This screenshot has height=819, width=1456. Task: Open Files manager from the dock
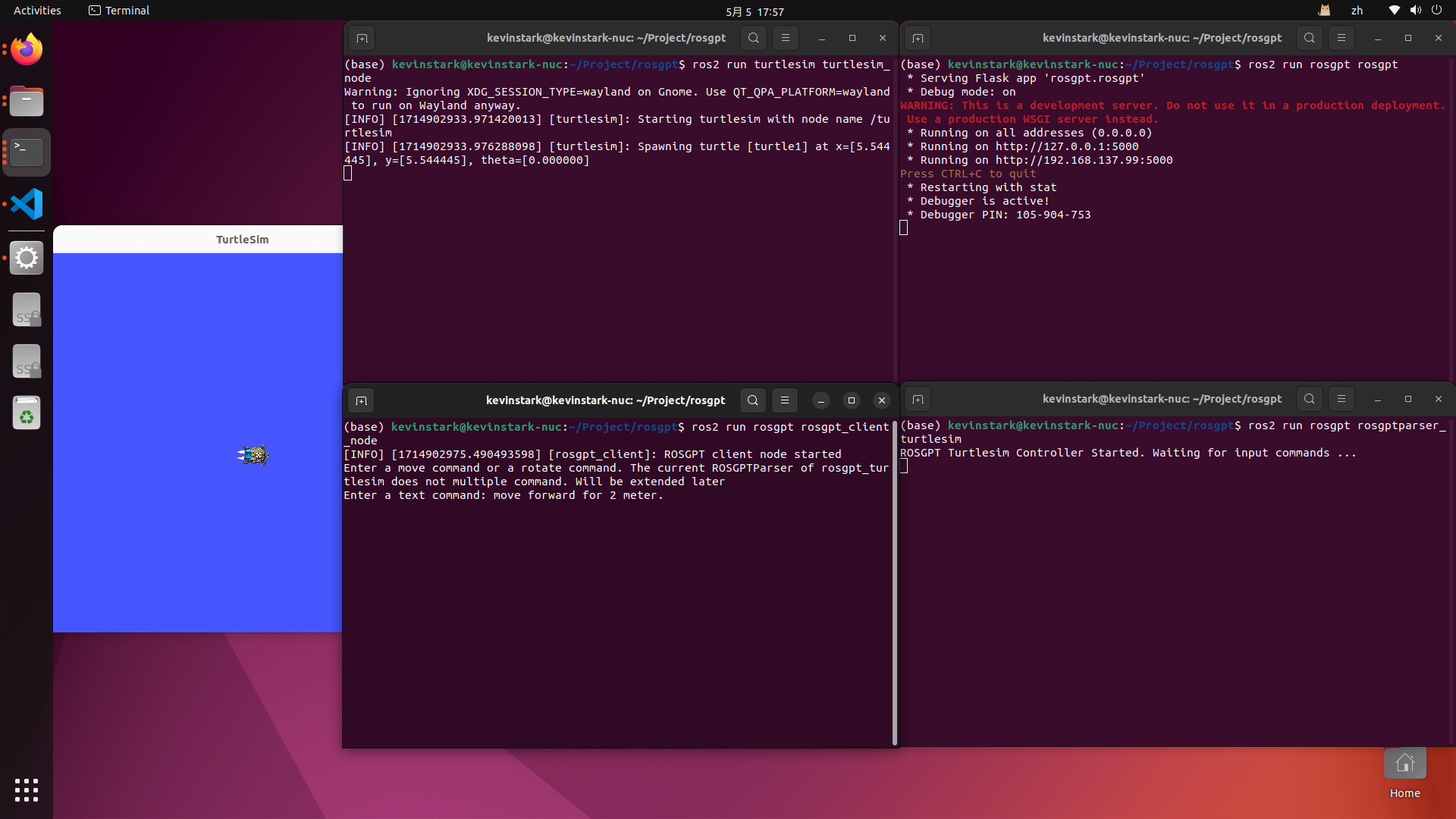(27, 101)
